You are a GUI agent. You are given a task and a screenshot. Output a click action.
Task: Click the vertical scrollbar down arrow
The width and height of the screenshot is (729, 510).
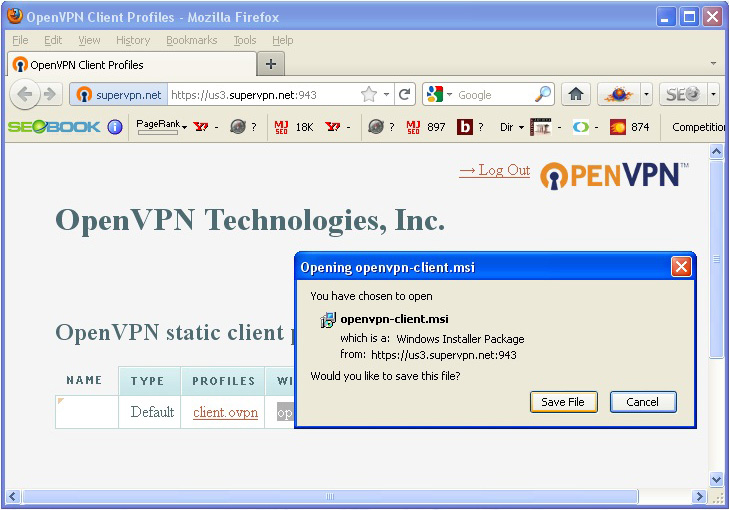click(716, 479)
